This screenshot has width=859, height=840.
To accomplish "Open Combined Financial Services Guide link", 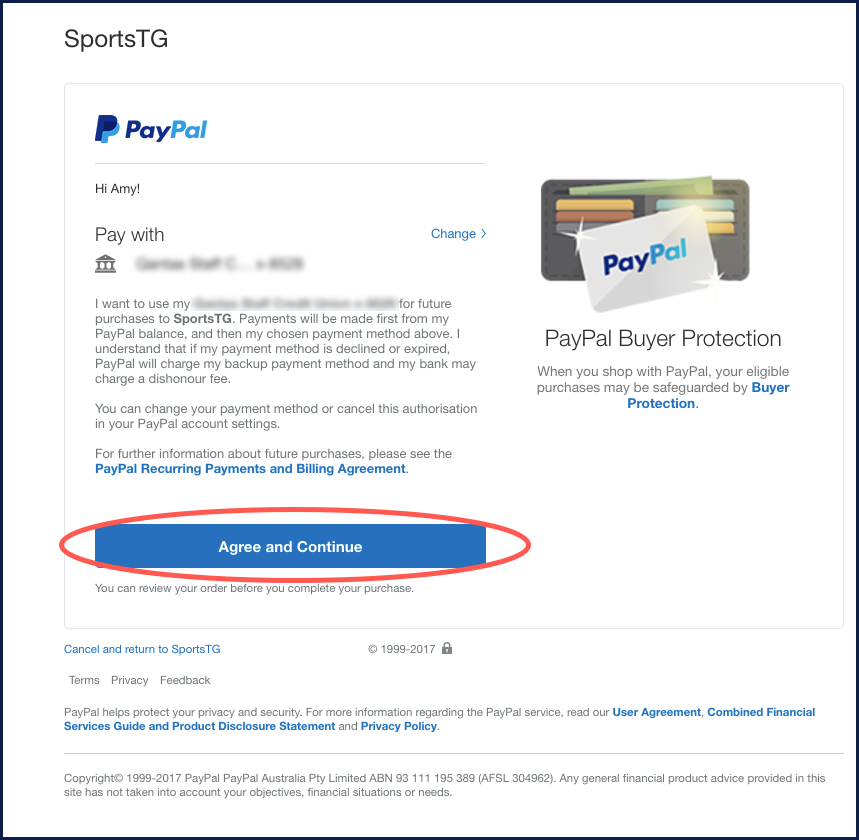I will coord(439,719).
